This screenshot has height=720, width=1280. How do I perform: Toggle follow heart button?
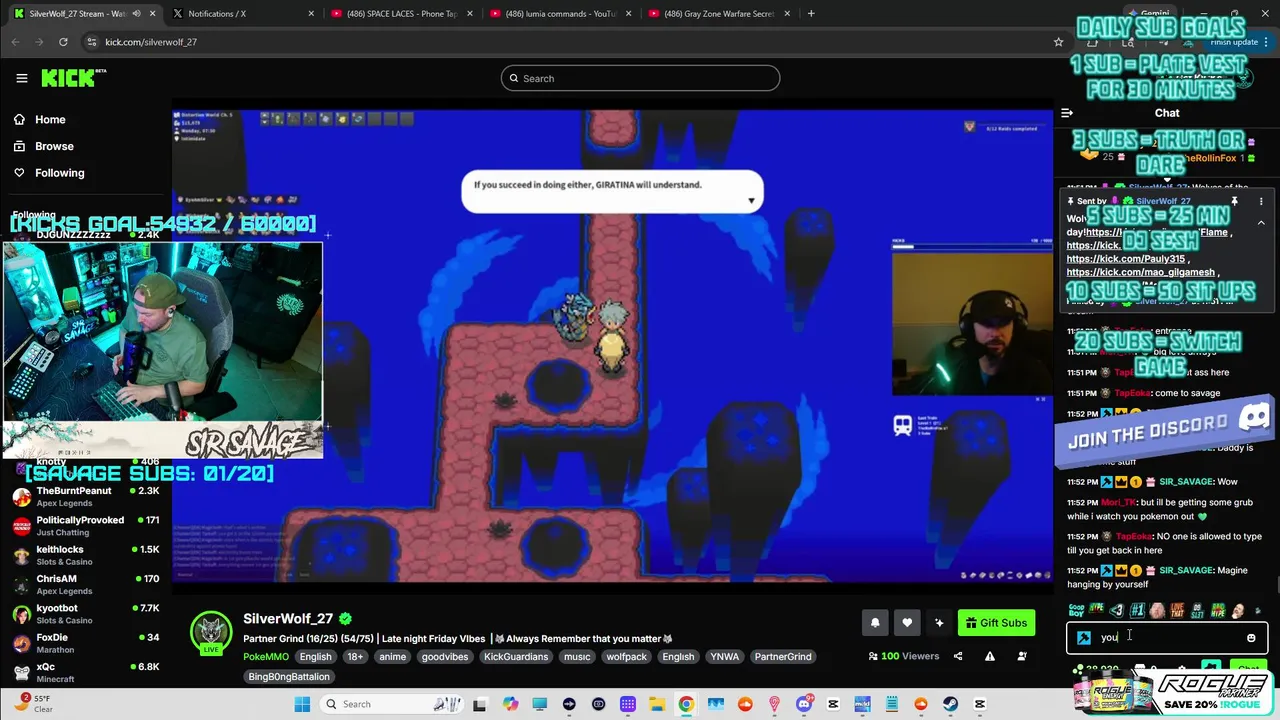907,623
